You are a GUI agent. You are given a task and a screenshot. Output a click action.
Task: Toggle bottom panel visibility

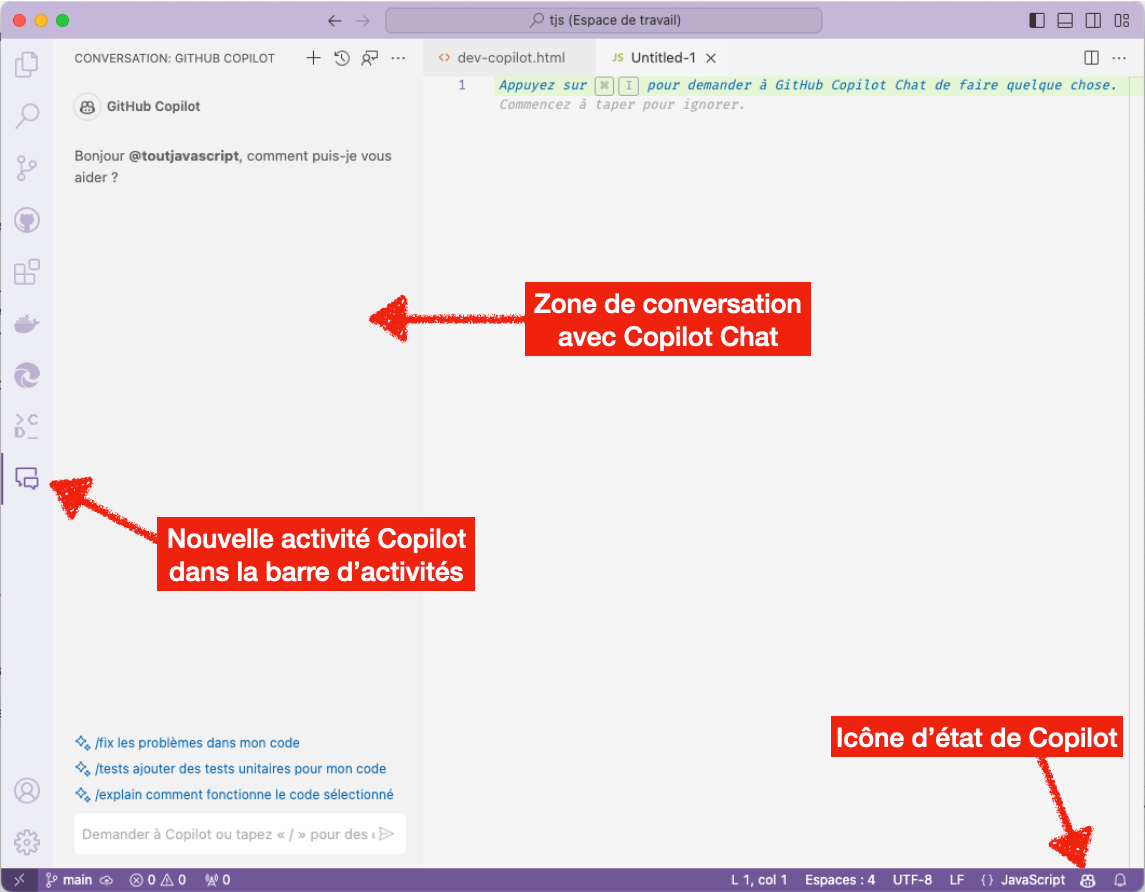coord(1065,20)
